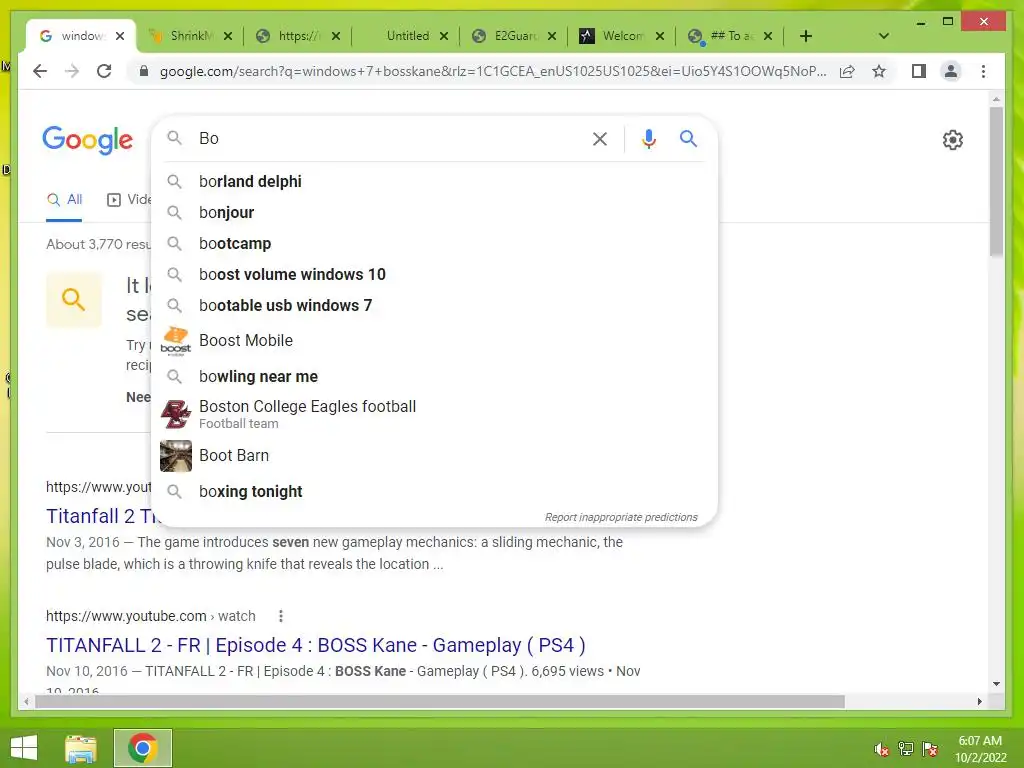
Task: Click in the Google search input
Action: pyautogui.click(x=389, y=138)
